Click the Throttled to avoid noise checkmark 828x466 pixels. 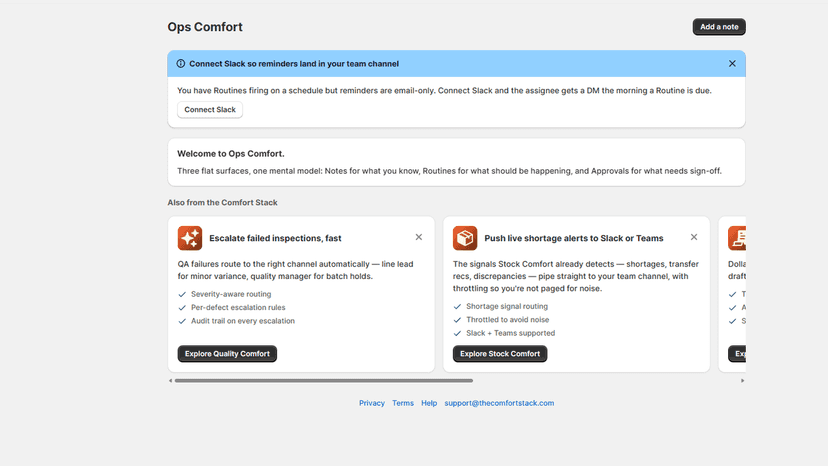(457, 320)
